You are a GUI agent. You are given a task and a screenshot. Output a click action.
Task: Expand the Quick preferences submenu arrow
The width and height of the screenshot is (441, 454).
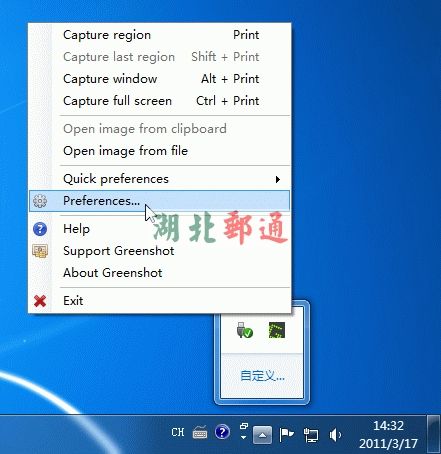click(278, 179)
